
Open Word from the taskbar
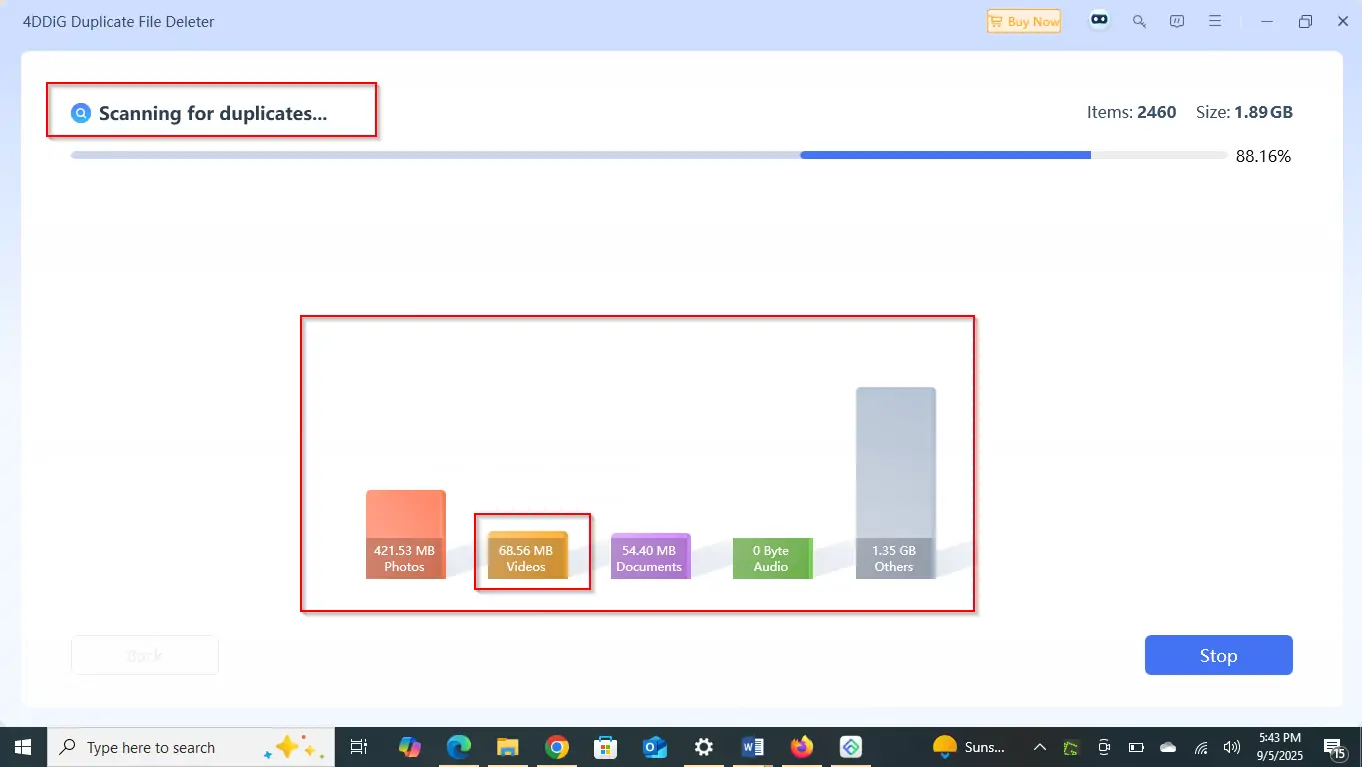[752, 747]
